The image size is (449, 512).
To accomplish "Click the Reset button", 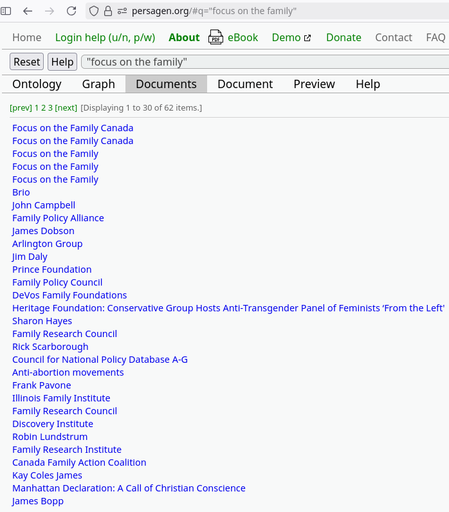I will [27, 62].
